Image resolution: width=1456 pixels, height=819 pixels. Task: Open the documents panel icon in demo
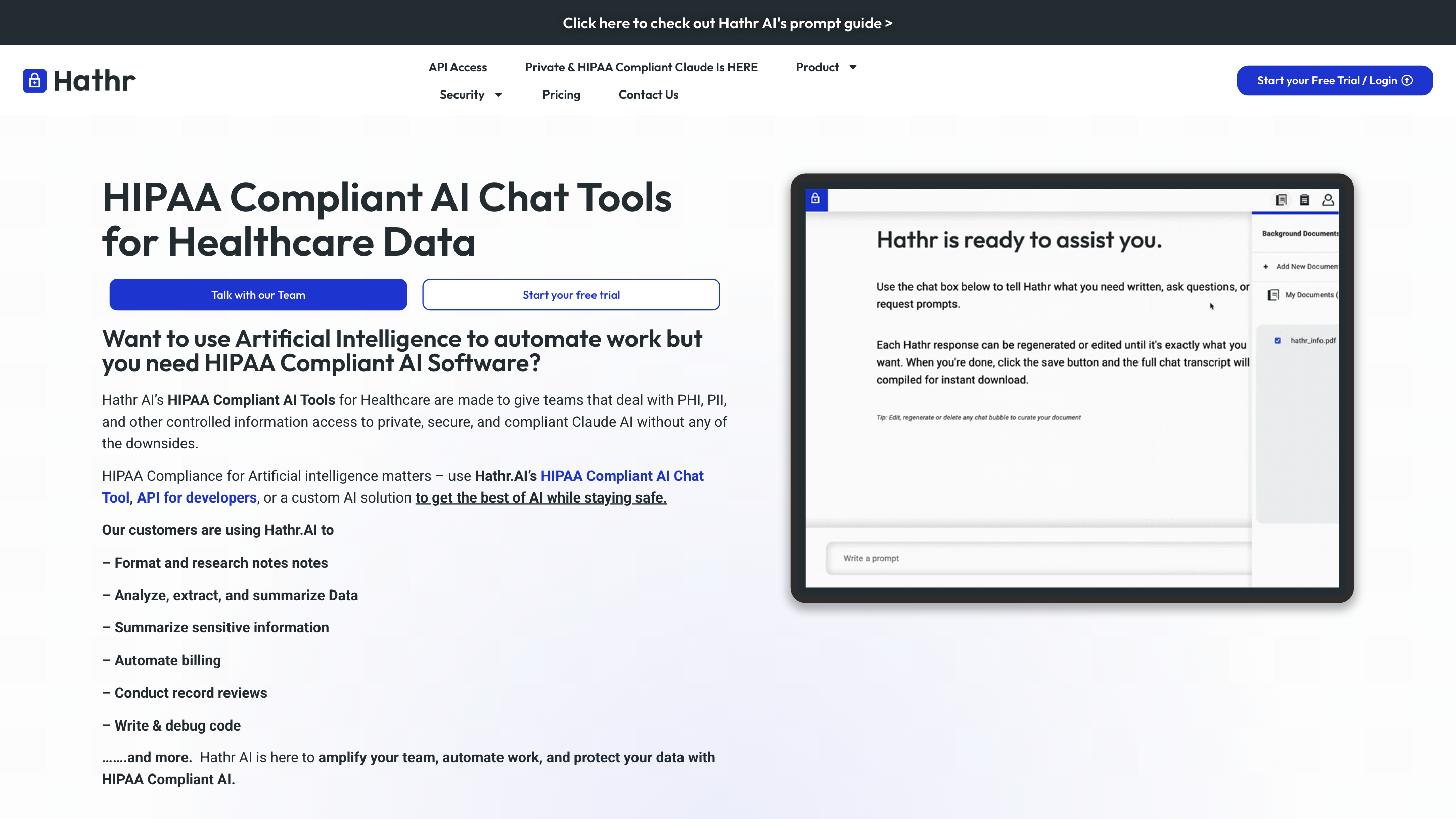click(1281, 200)
